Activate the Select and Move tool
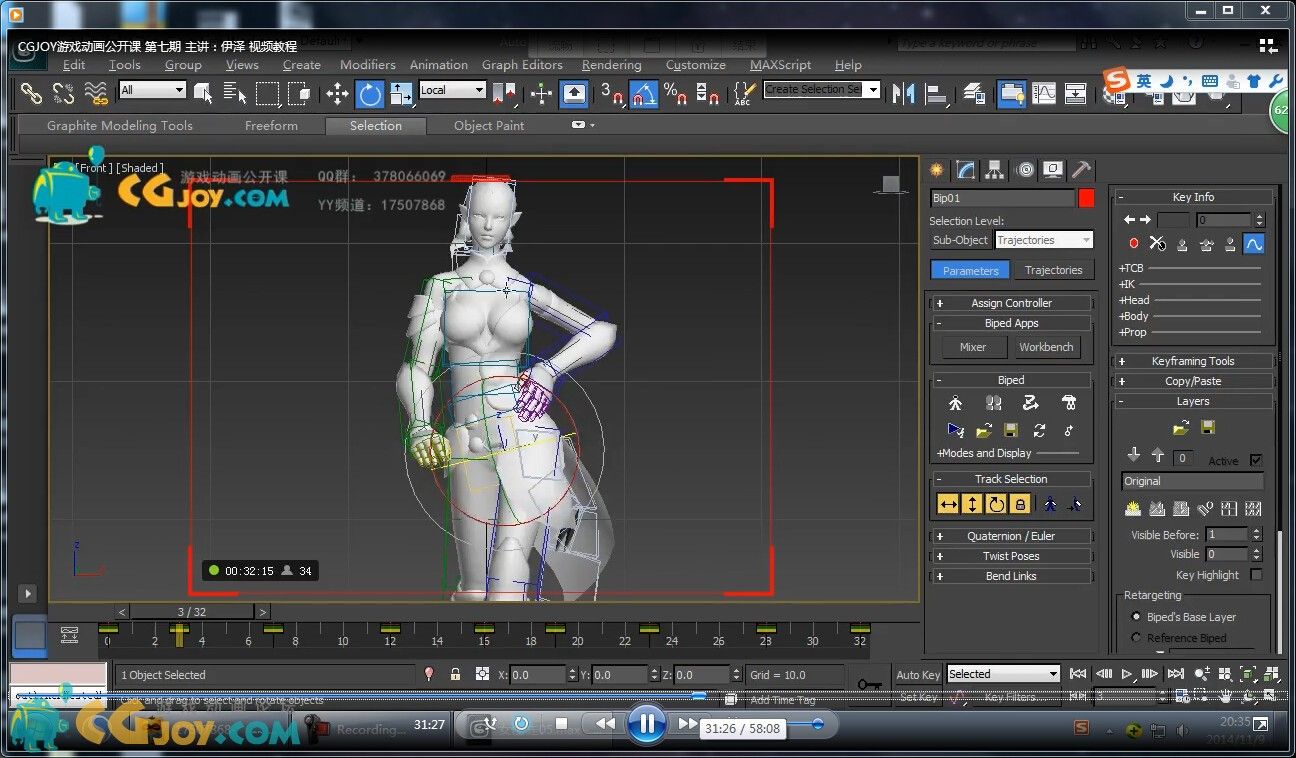This screenshot has width=1296, height=758. [337, 94]
